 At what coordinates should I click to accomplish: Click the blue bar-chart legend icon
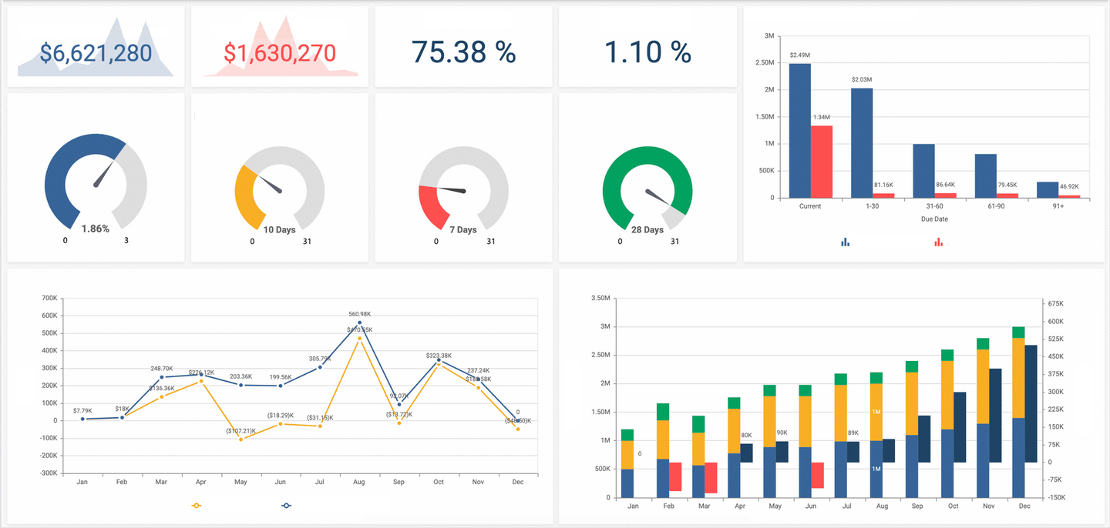coord(845,242)
